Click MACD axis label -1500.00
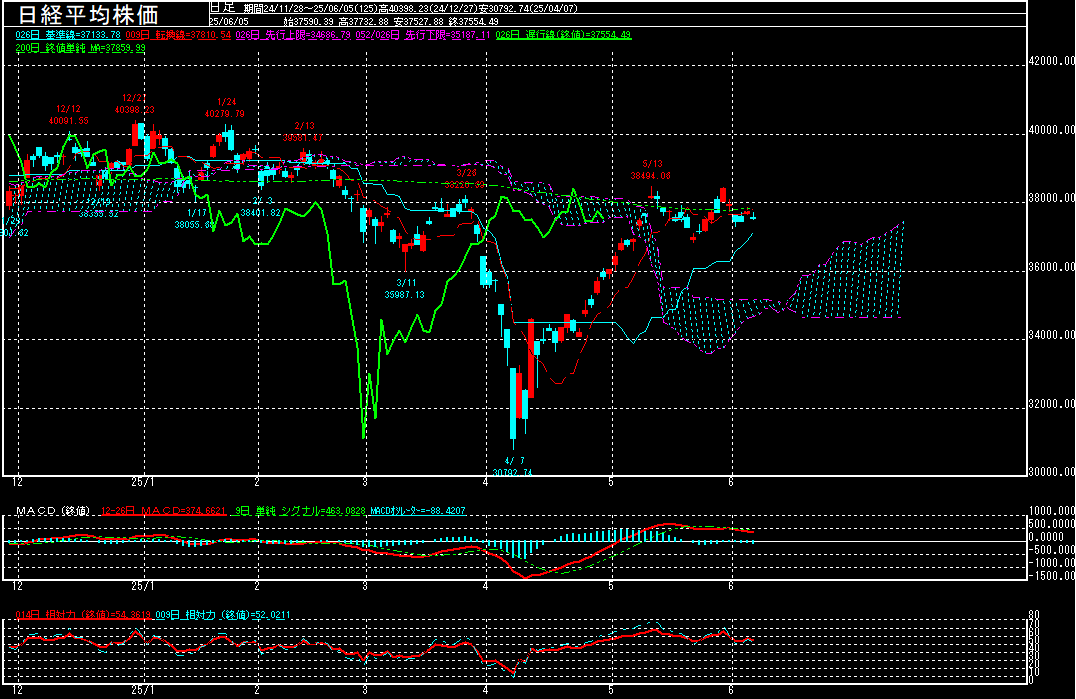This screenshot has width=1076, height=699. [x=1052, y=576]
